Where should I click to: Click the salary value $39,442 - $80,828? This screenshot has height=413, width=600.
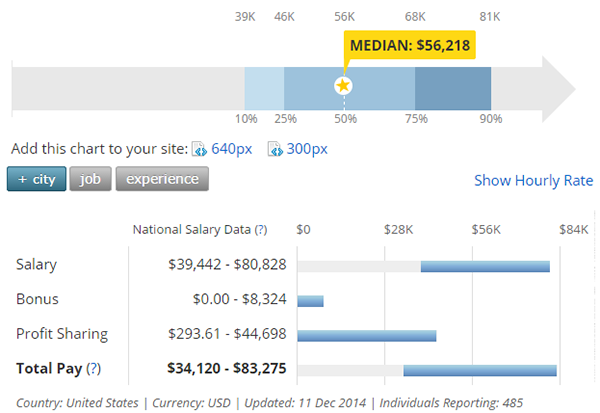[x=227, y=264]
